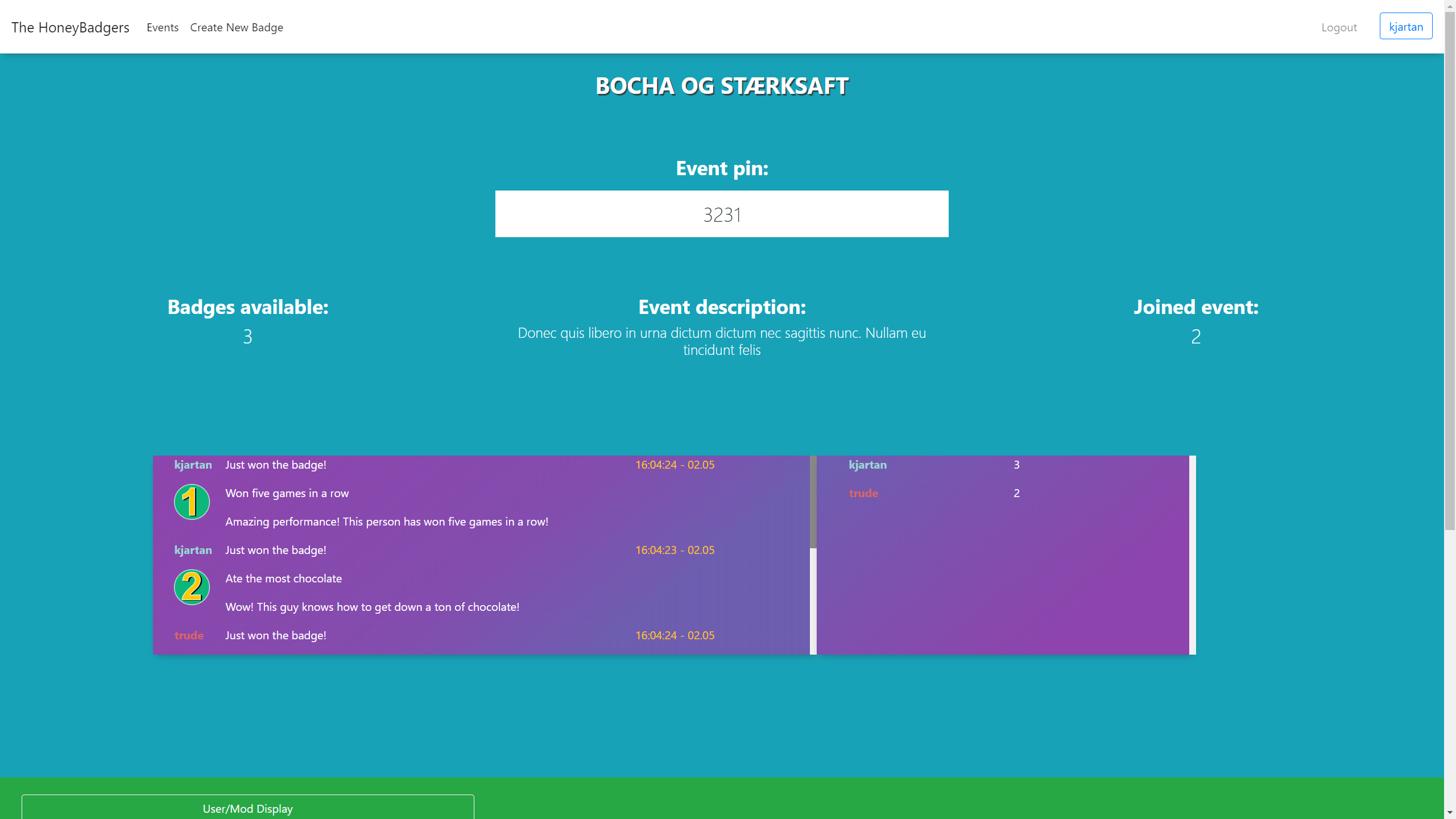Click the Logout link

pyautogui.click(x=1339, y=27)
